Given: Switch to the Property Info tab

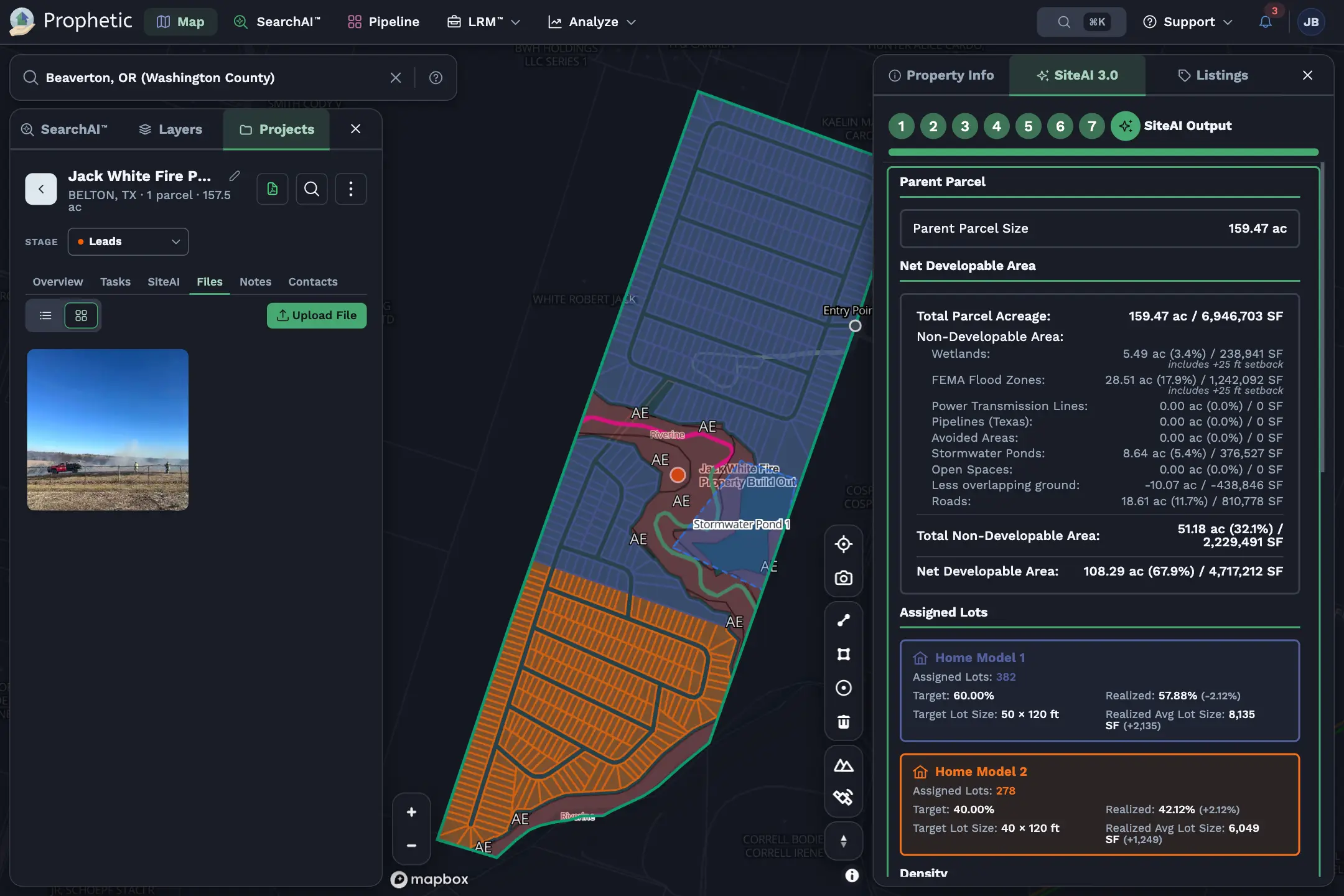Looking at the screenshot, I should 941,75.
